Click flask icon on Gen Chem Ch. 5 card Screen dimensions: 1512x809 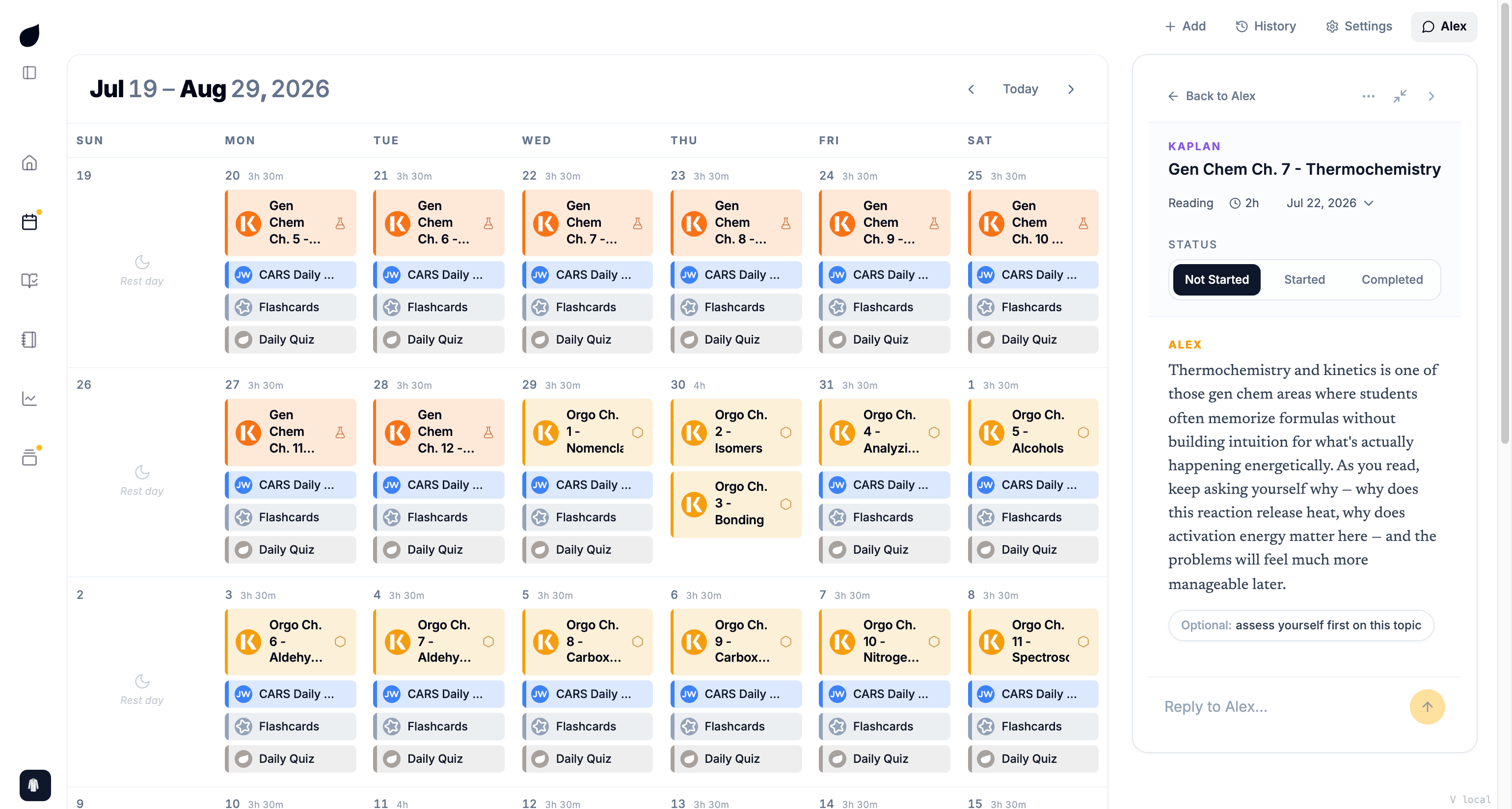coord(340,223)
